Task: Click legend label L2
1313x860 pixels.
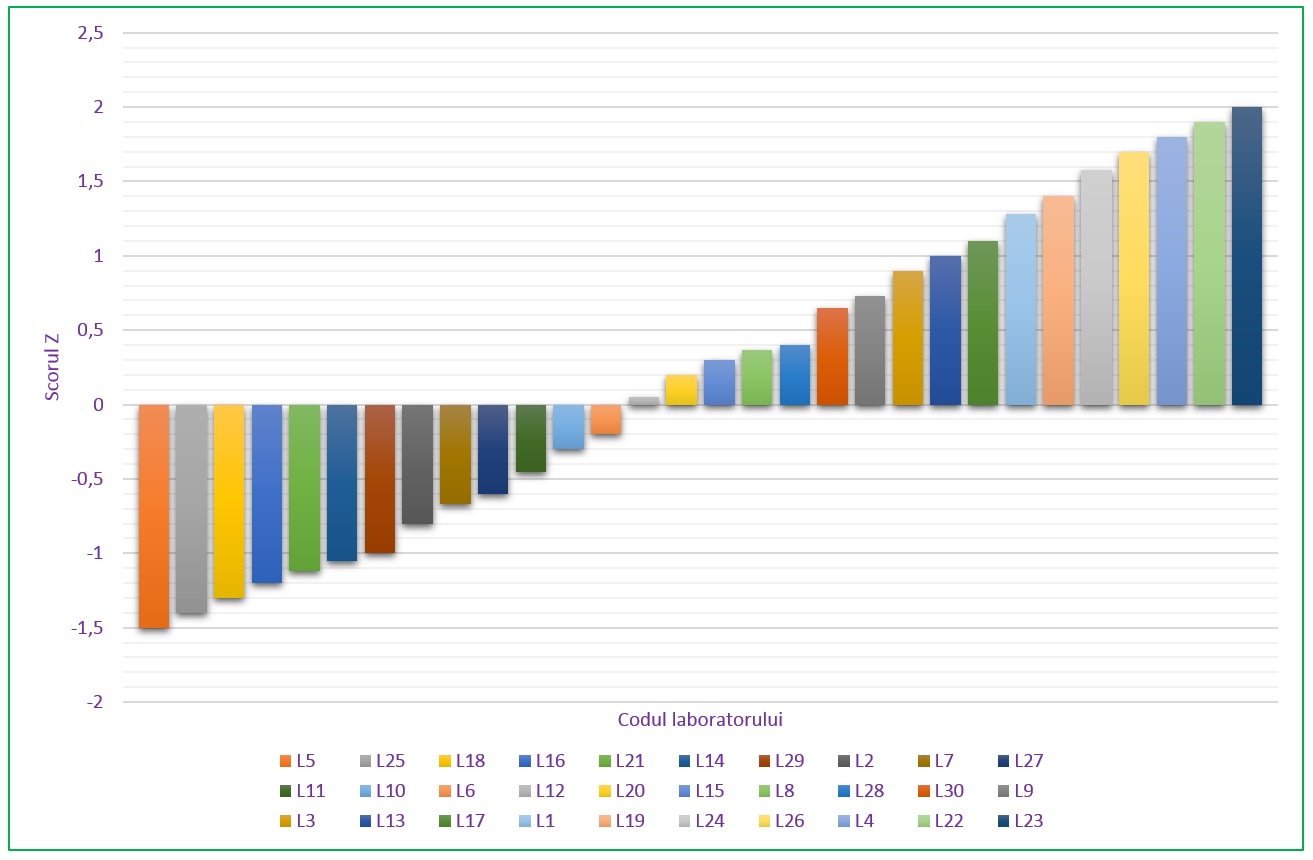Action: 864,762
